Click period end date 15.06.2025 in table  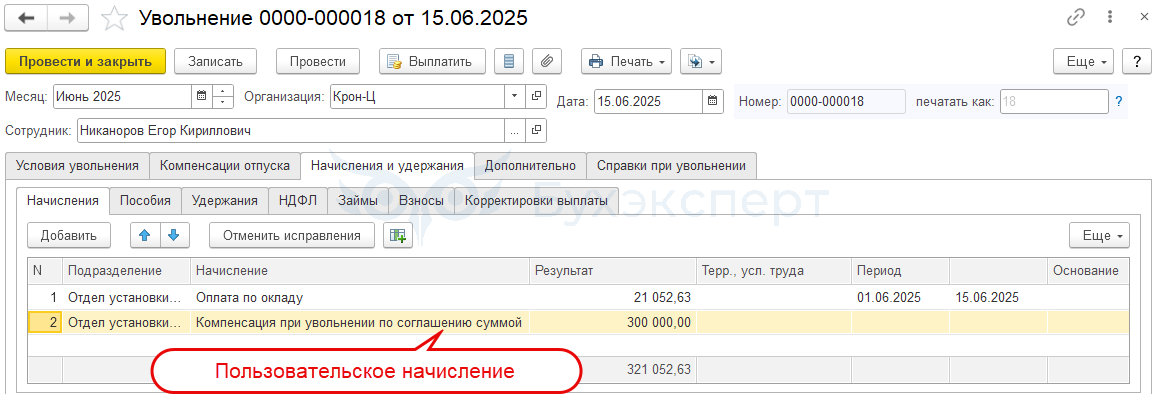click(987, 298)
